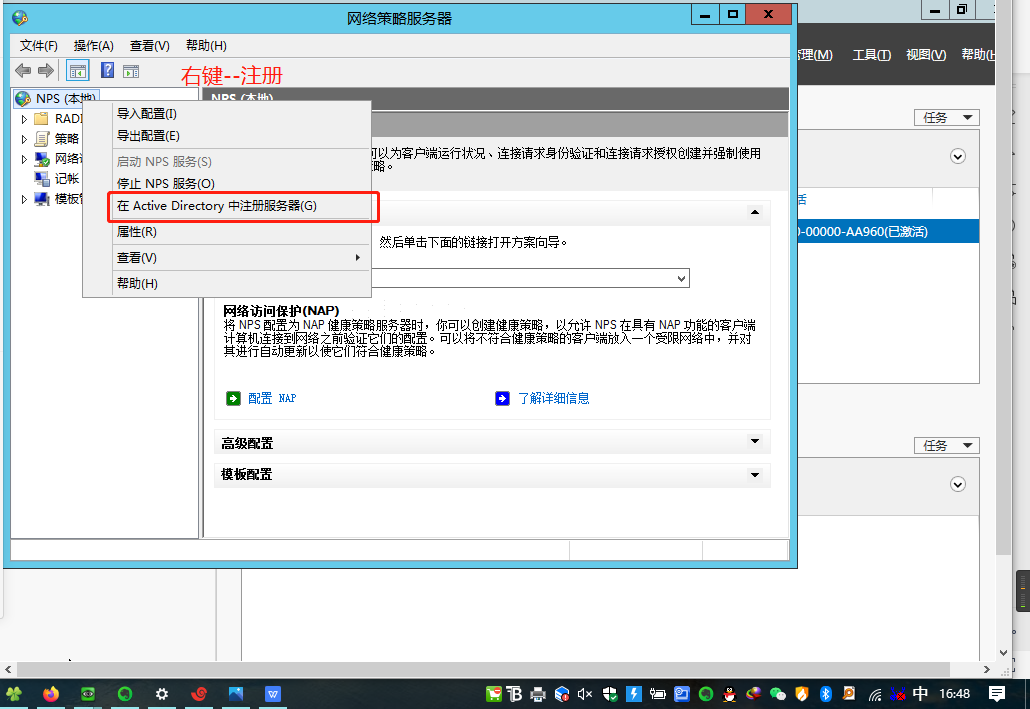Go forward with the toolbar forward arrow
Screen dimensions: 1030x709
pyautogui.click(x=46, y=70)
